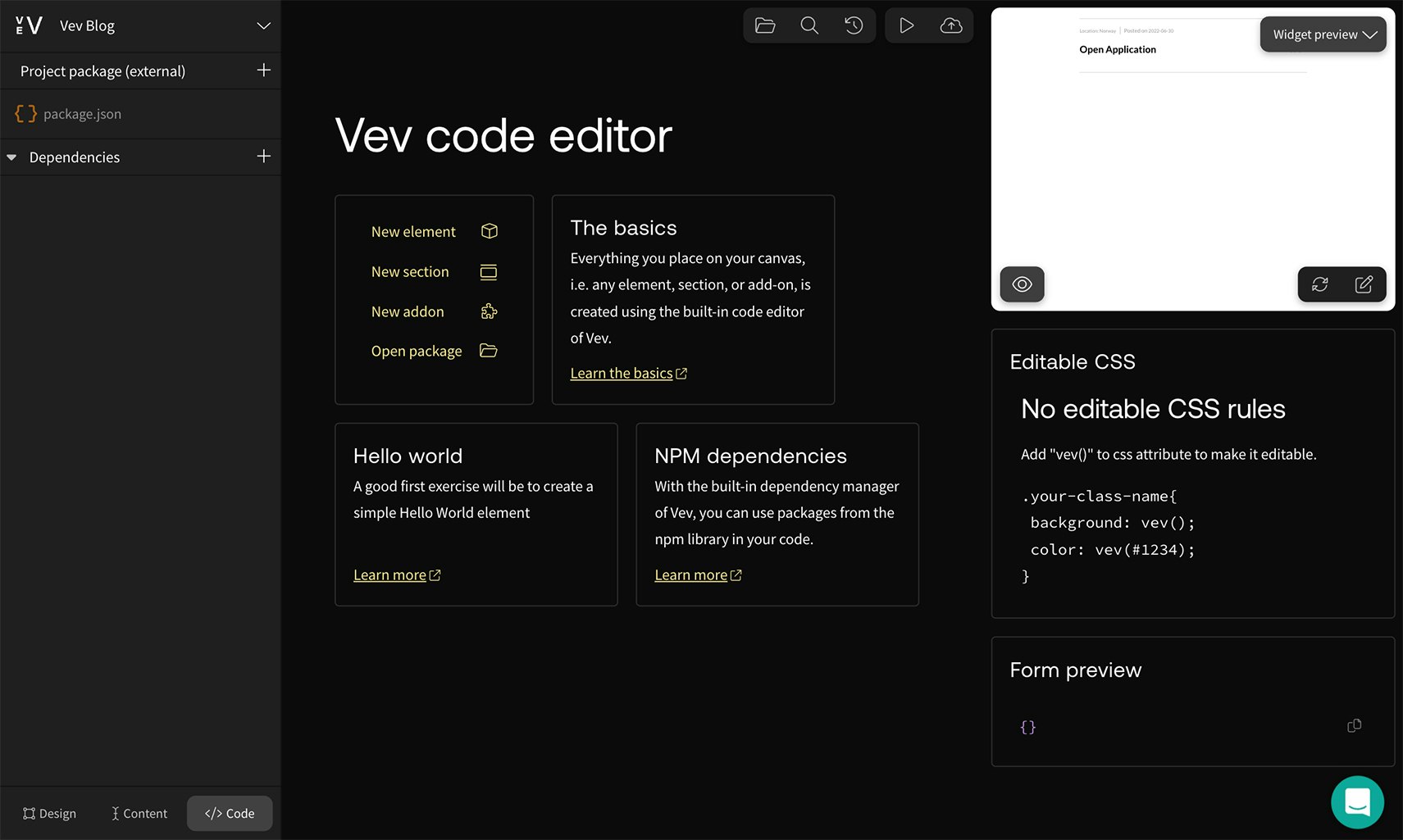Click the New section link
This screenshot has width=1403, height=840.
(410, 272)
